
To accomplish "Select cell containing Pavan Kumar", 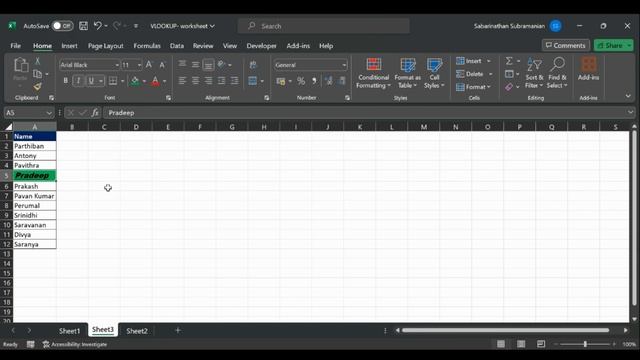I will click(35, 196).
